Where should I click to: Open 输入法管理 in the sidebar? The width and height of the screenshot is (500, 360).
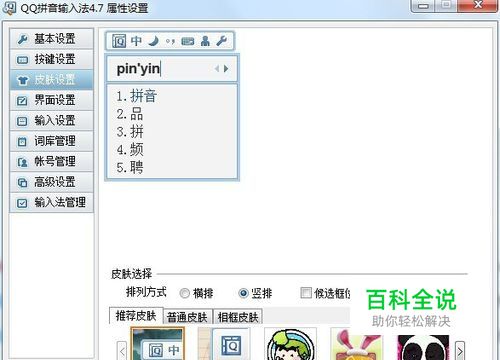pos(52,203)
